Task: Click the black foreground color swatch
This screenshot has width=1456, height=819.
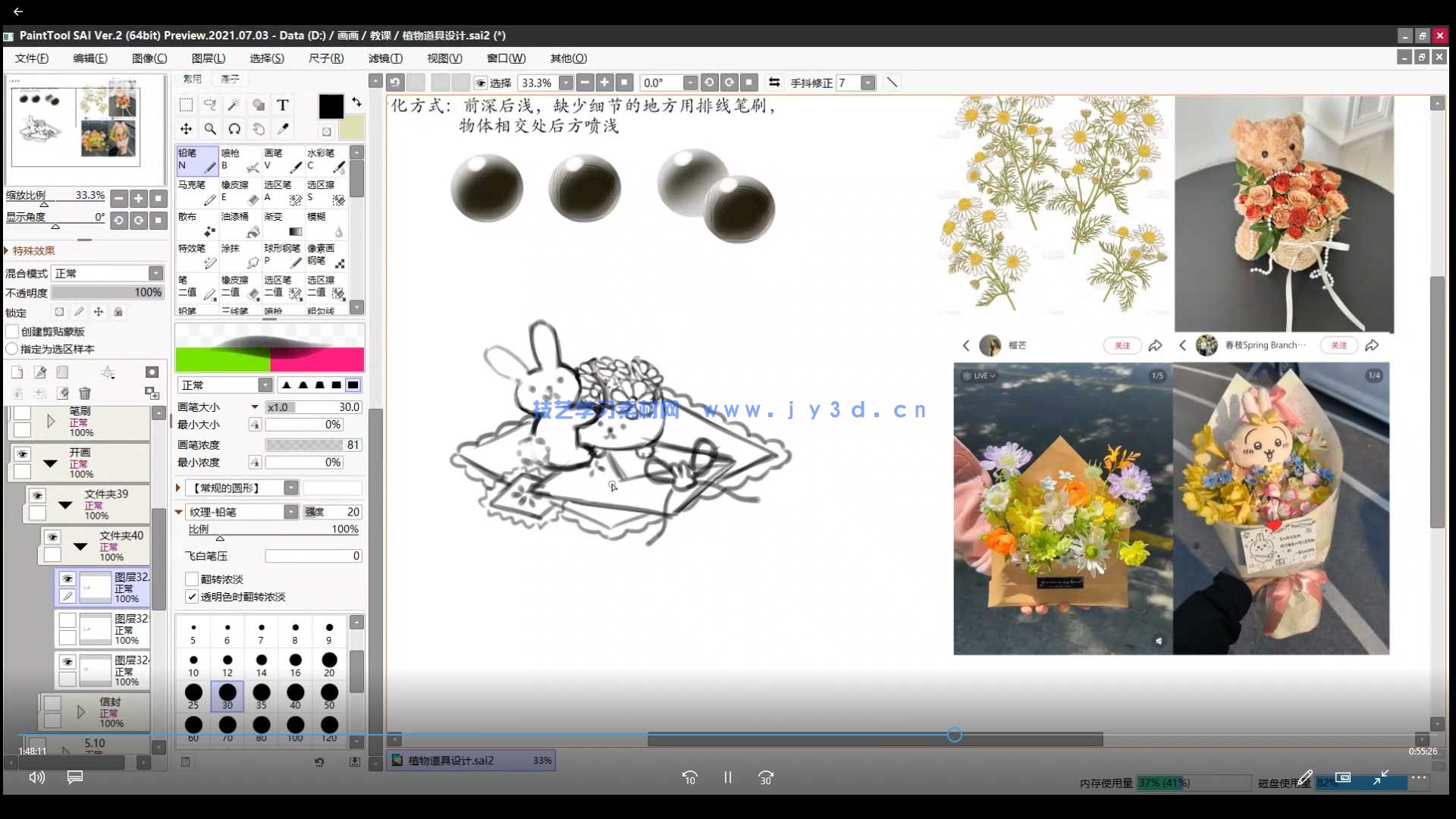Action: point(331,107)
